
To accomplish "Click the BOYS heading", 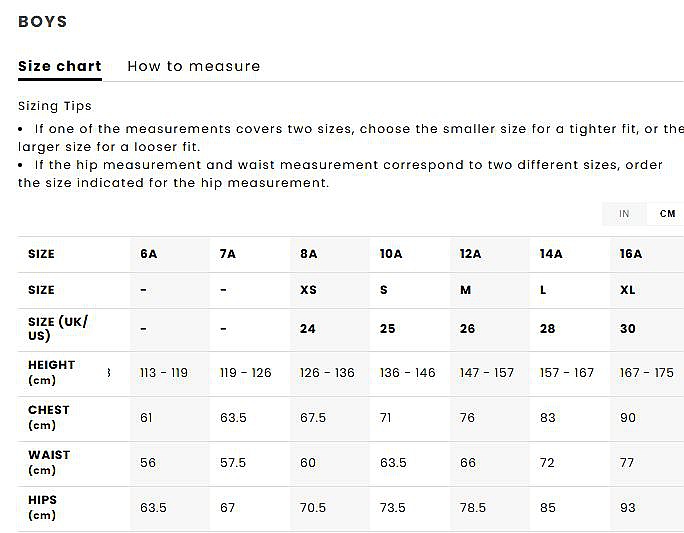I will pyautogui.click(x=43, y=21).
